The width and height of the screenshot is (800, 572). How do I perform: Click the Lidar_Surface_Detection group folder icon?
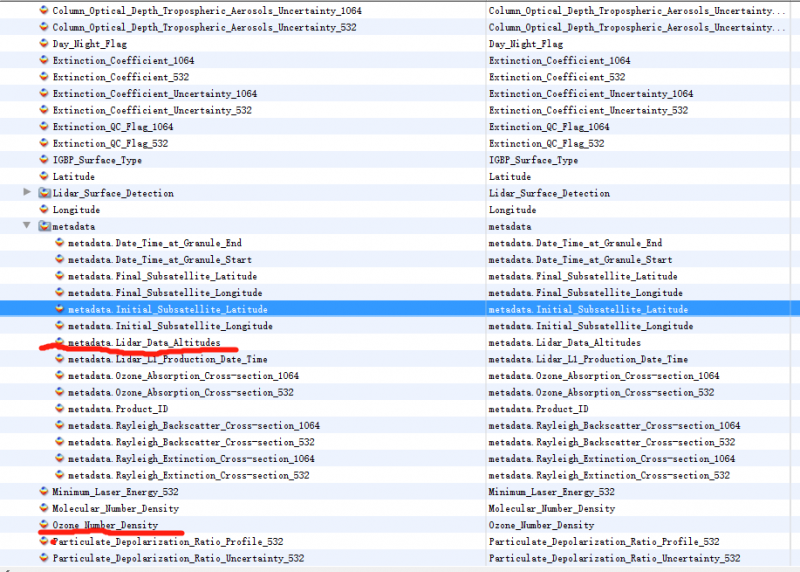tap(44, 193)
